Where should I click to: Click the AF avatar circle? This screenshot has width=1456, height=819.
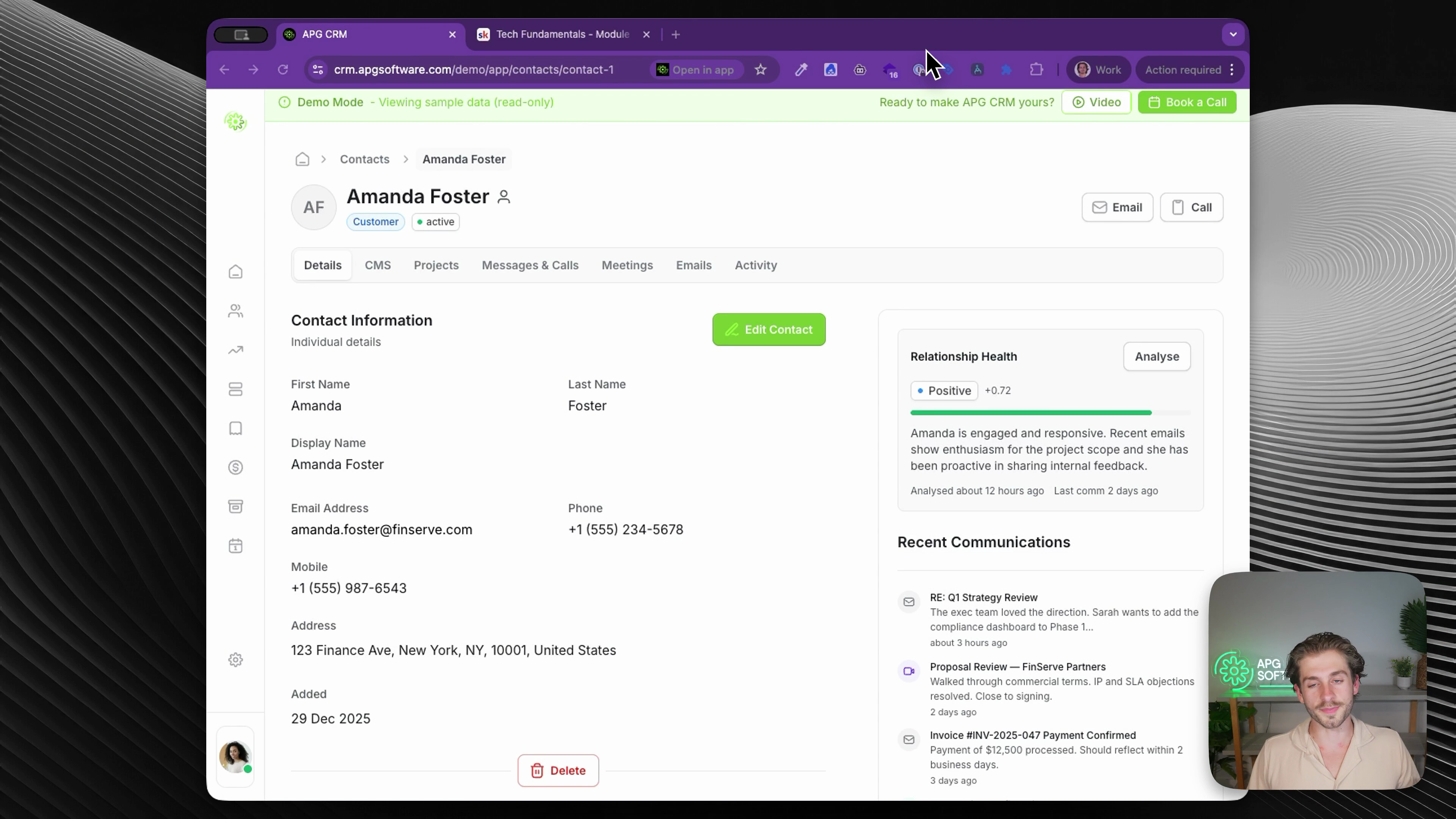pos(314,207)
